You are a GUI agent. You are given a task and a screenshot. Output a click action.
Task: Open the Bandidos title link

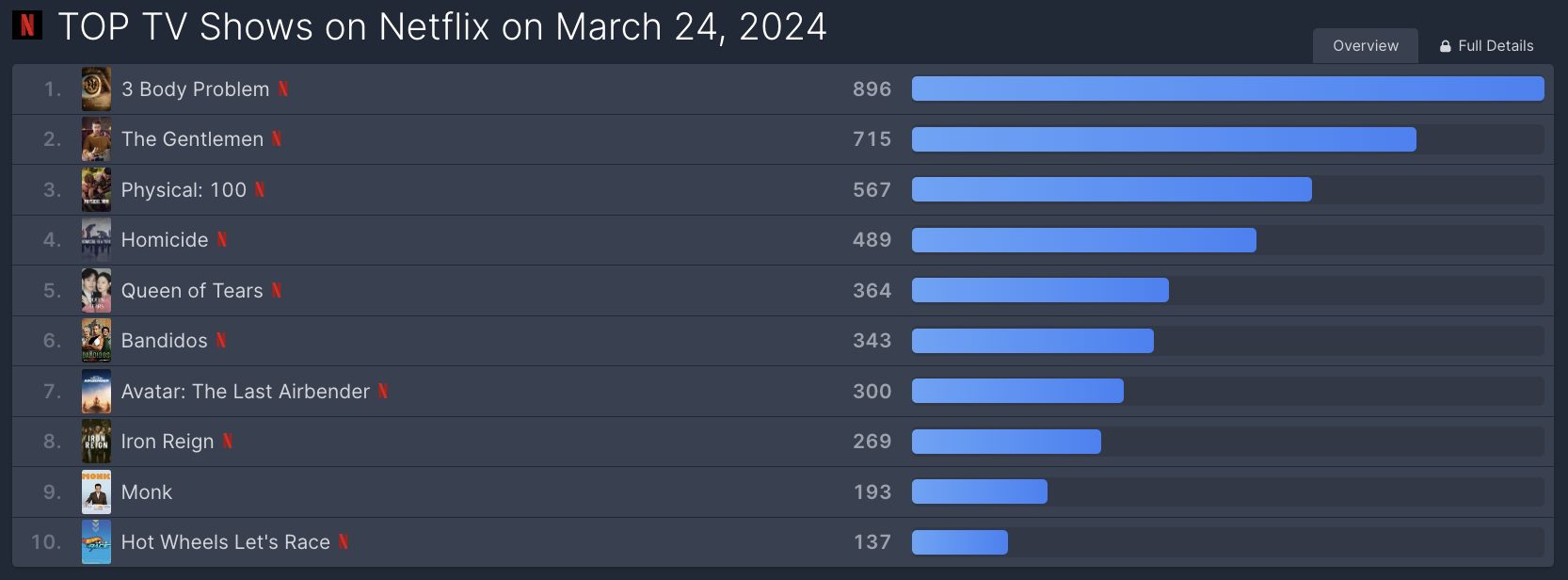tap(165, 341)
